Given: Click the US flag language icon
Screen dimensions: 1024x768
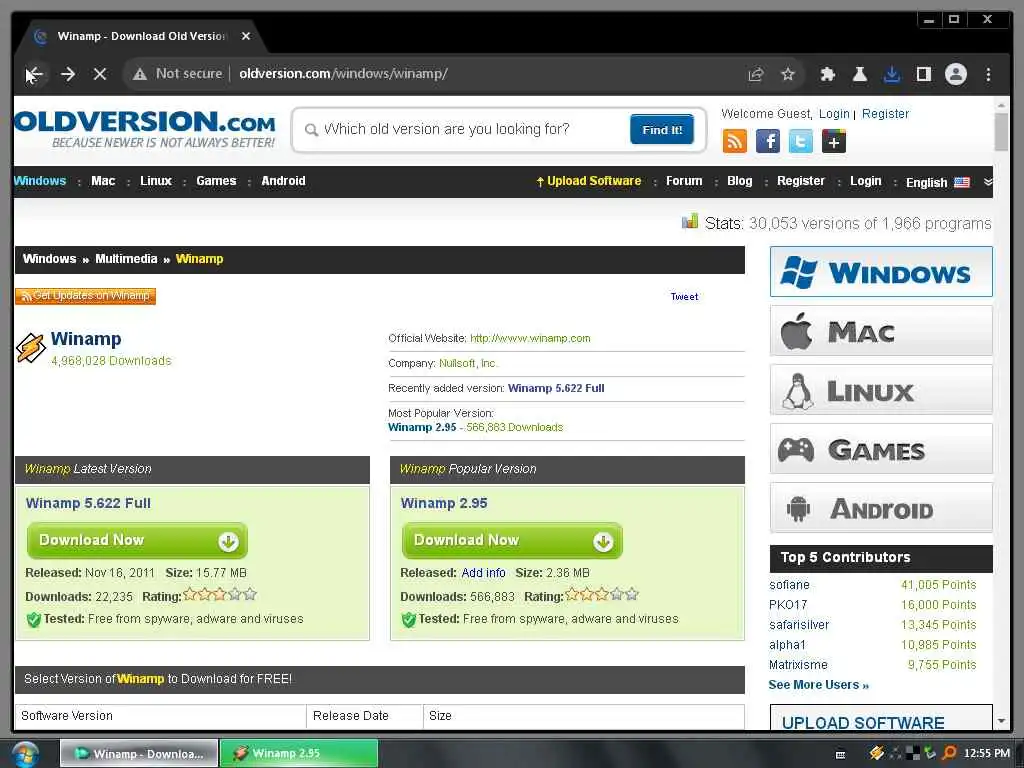Looking at the screenshot, I should [962, 183].
